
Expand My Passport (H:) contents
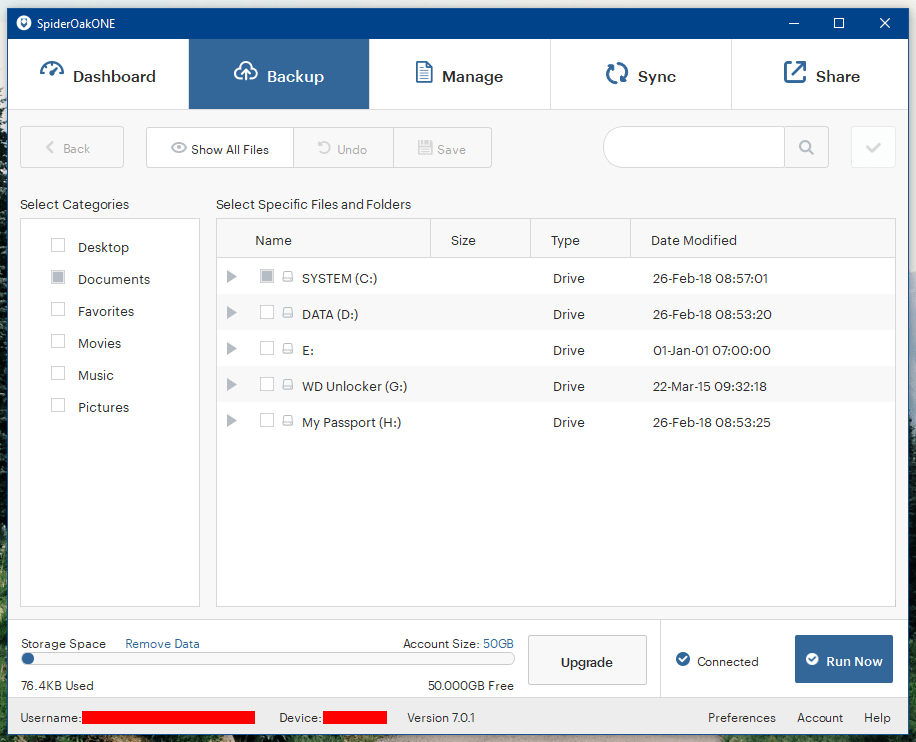231,422
